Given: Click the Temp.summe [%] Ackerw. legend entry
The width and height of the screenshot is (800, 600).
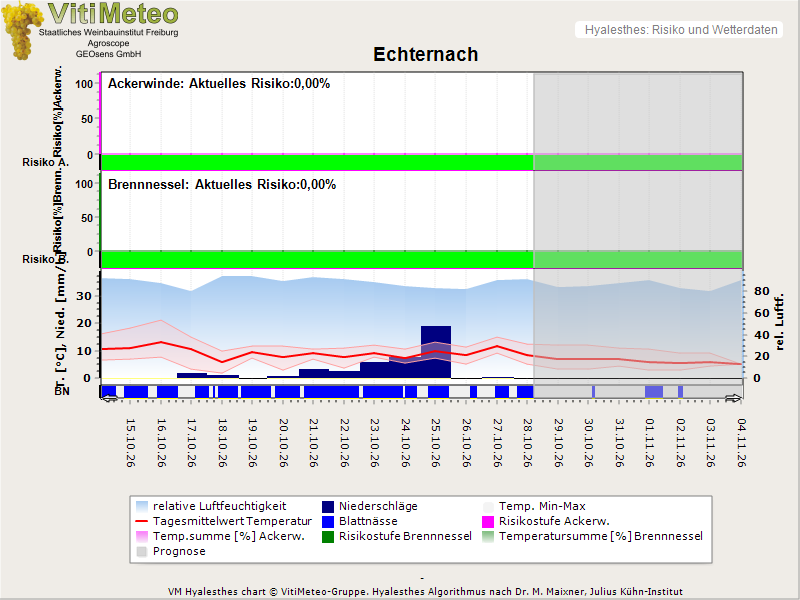Looking at the screenshot, I should point(220,537).
